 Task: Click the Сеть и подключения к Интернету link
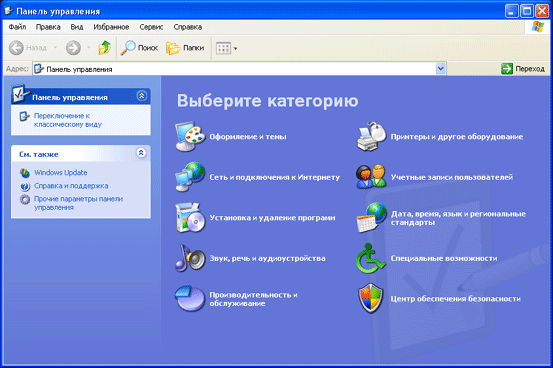tap(274, 177)
